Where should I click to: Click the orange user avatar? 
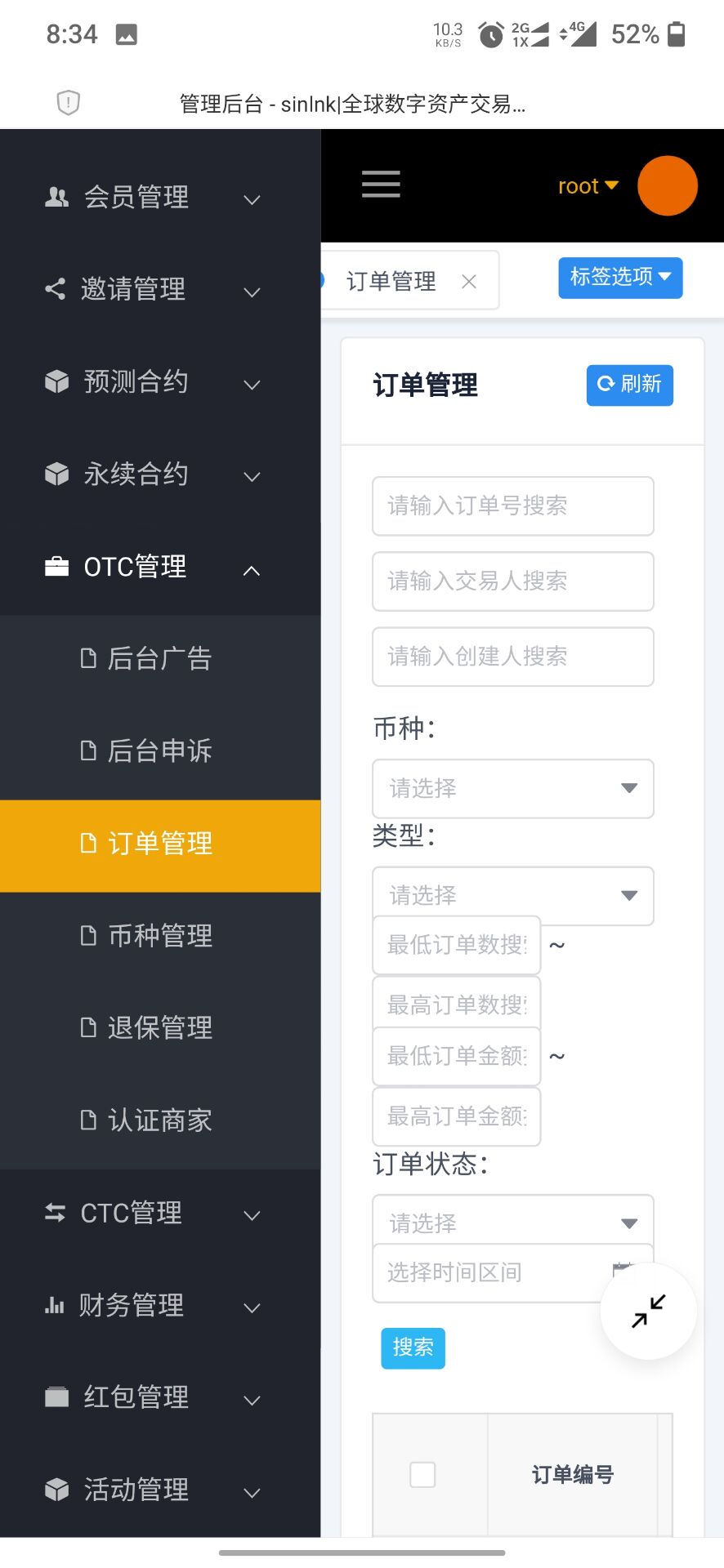pyautogui.click(x=667, y=186)
